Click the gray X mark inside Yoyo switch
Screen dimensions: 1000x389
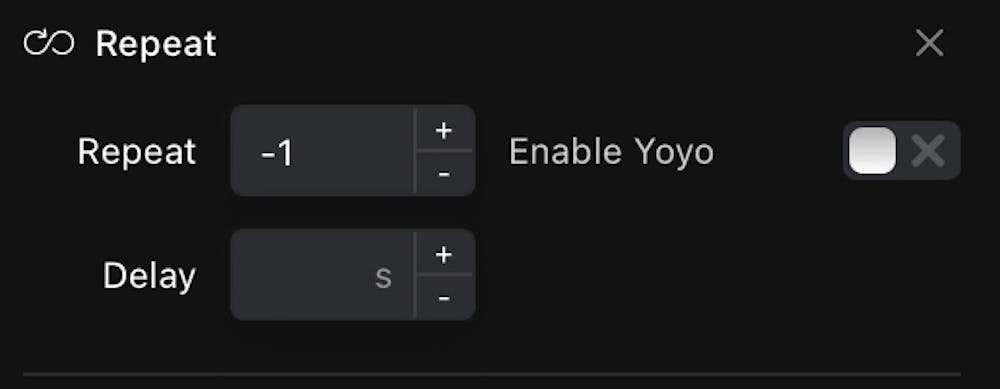coord(928,151)
